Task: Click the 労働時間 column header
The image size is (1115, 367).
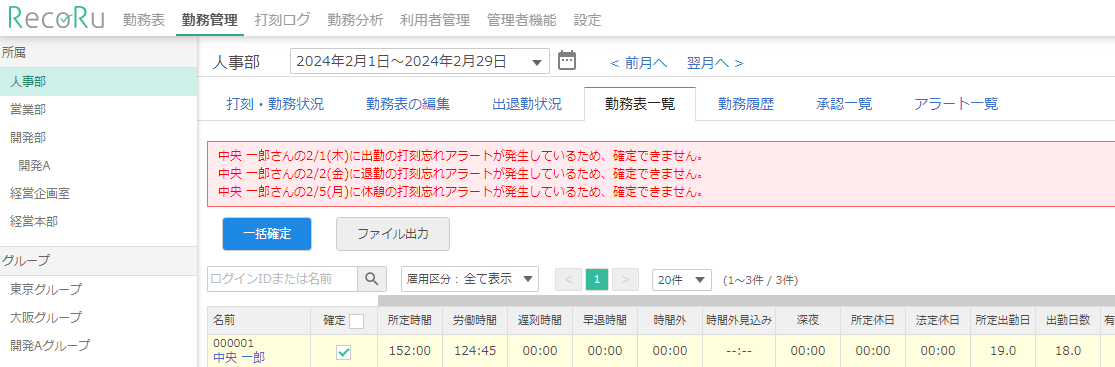Action: tap(475, 321)
